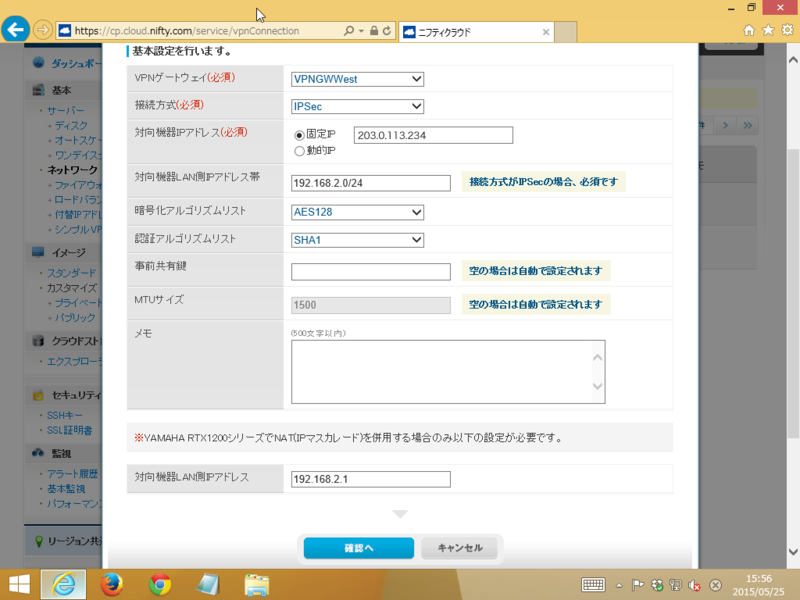Open Google Chrome from the taskbar
The image size is (800, 600).
(x=159, y=584)
